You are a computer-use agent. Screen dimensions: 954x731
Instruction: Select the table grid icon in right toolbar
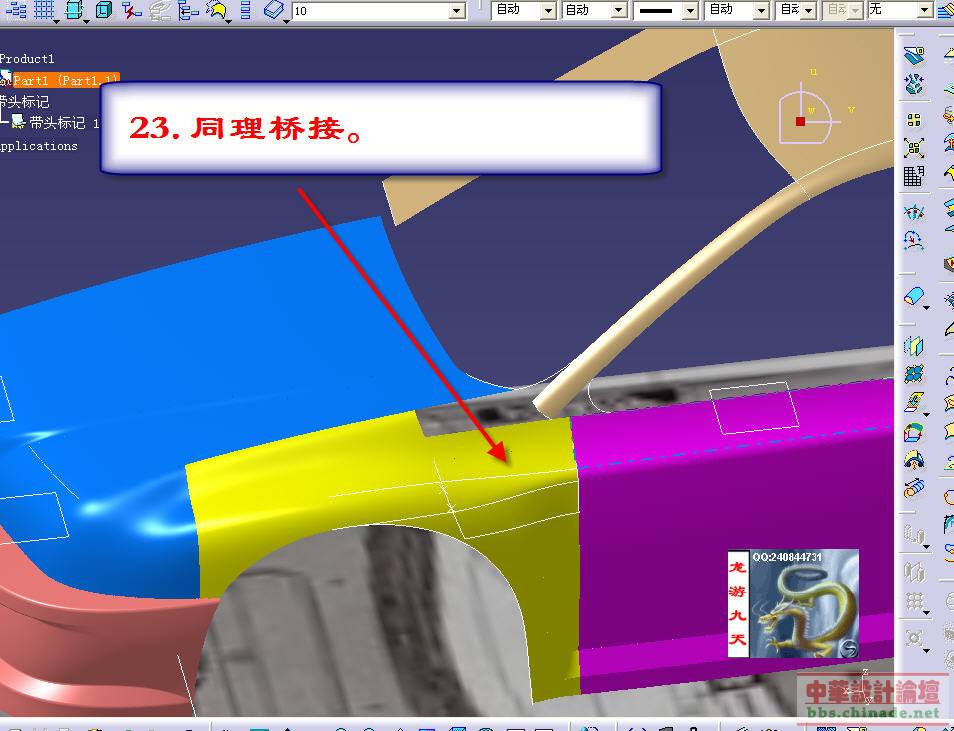click(913, 177)
